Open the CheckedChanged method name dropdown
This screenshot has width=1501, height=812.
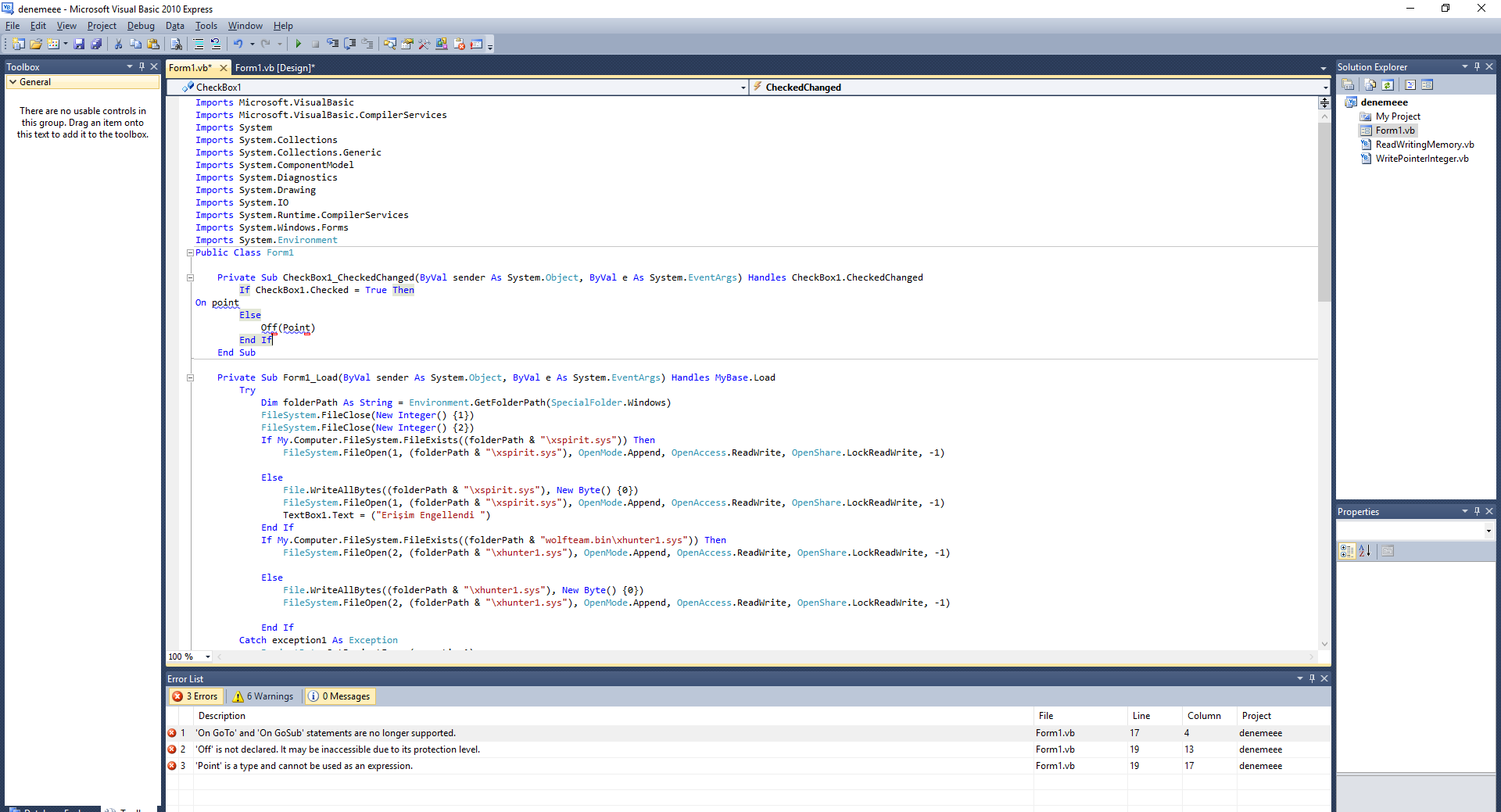(x=1325, y=88)
